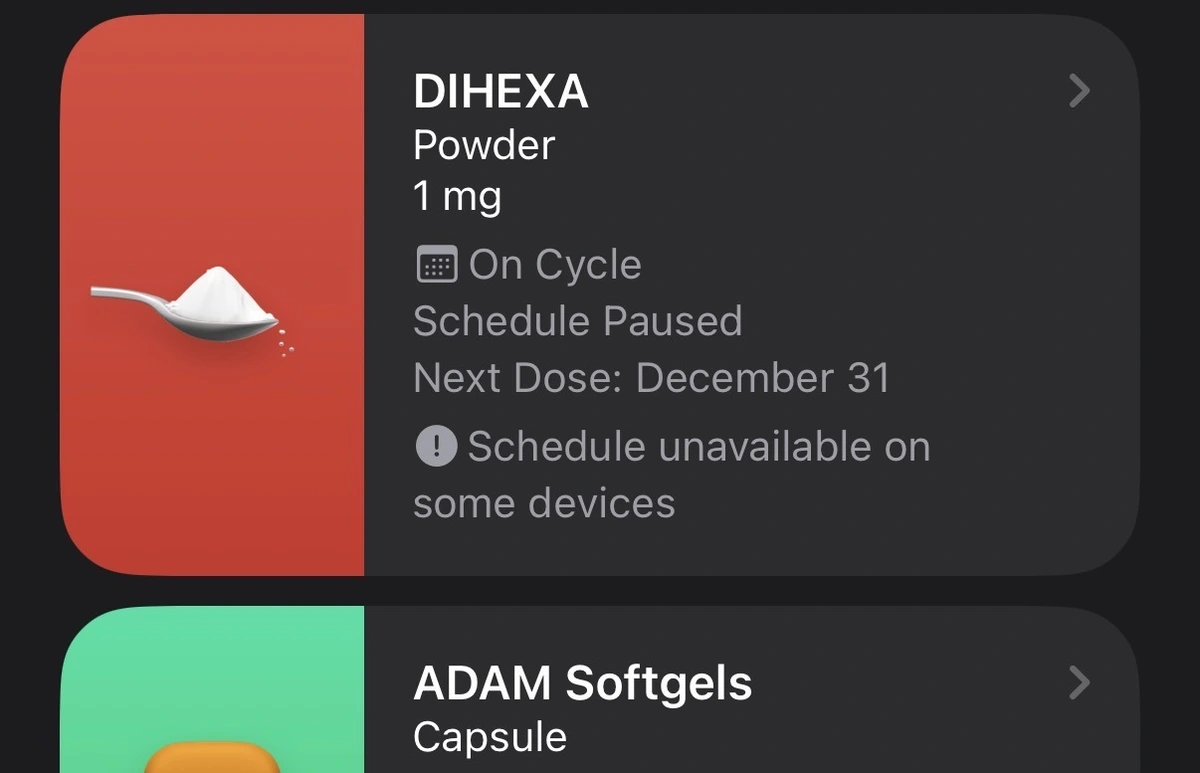Viewport: 1200px width, 773px height.
Task: Click the 'some devices' text line
Action: coord(544,503)
